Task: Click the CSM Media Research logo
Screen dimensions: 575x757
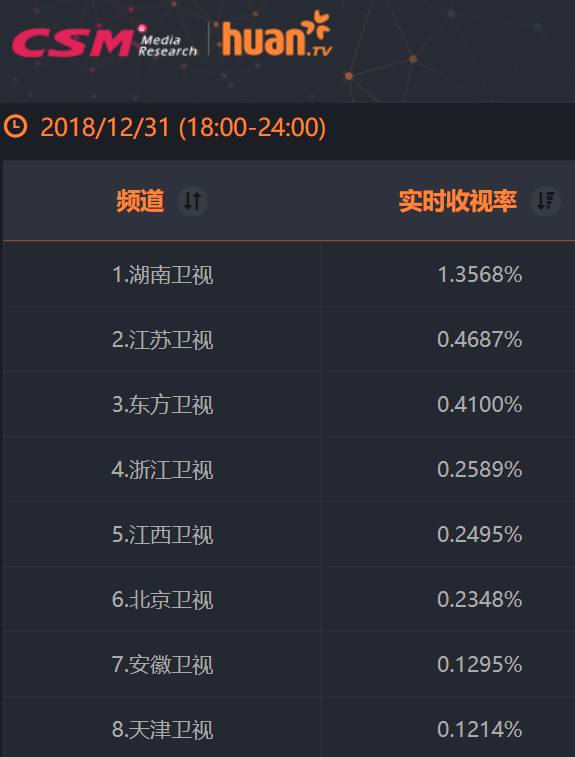Action: coord(104,42)
